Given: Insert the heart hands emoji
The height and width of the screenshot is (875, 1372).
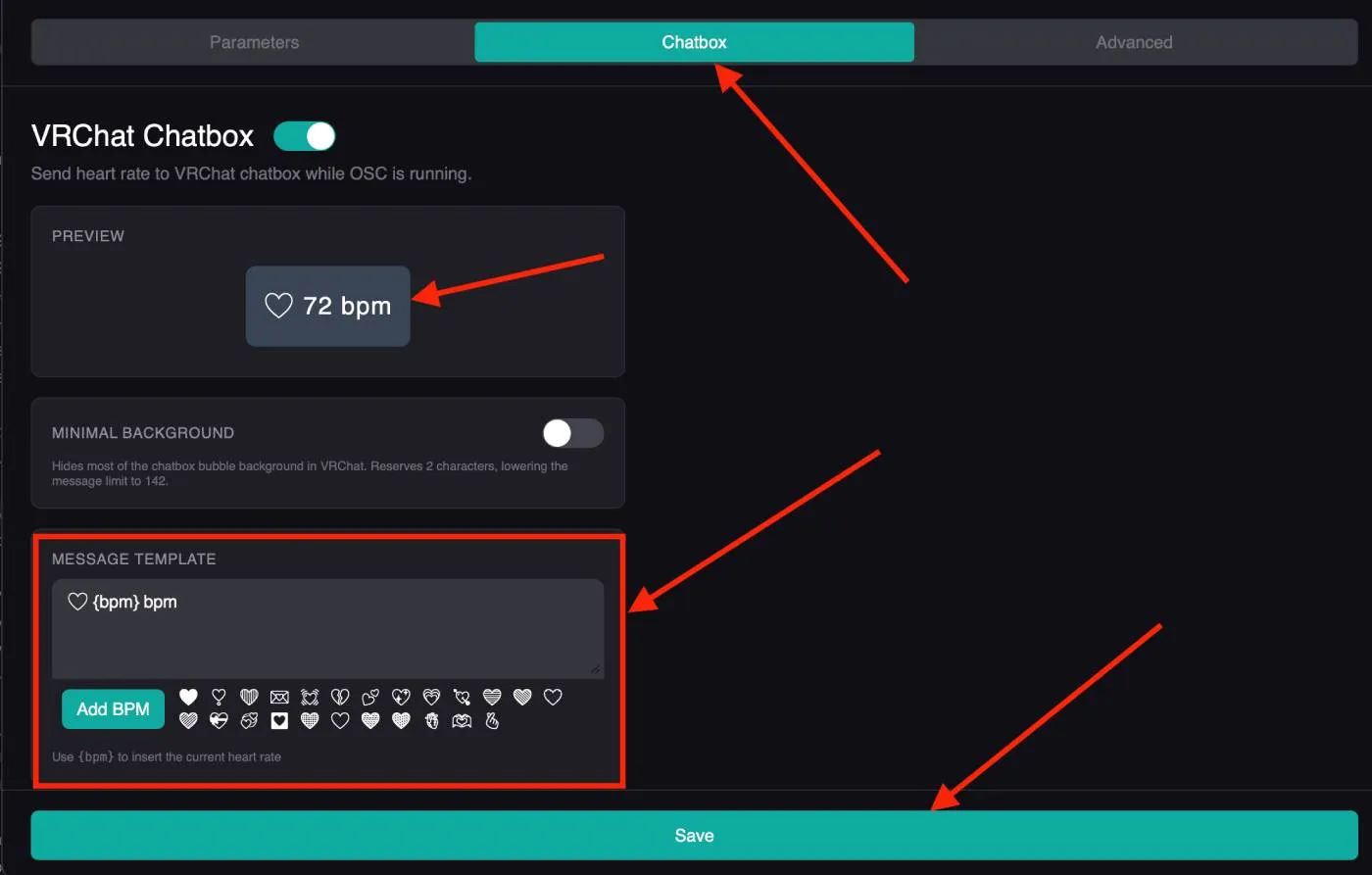Looking at the screenshot, I should pos(462,721).
